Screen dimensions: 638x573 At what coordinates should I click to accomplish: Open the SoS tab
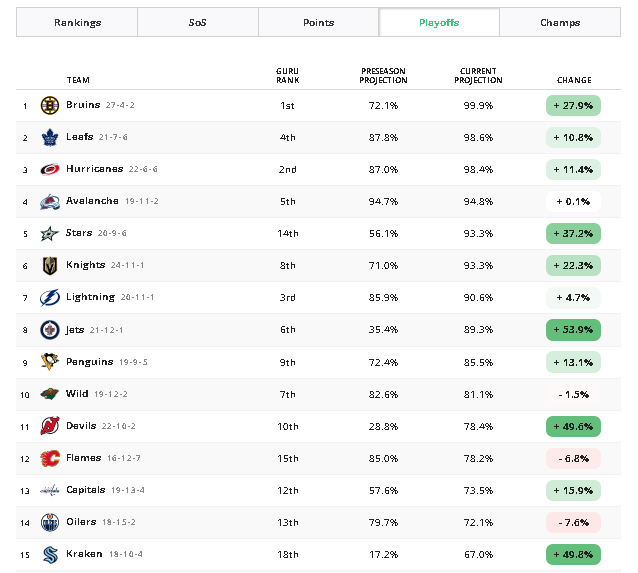[198, 22]
